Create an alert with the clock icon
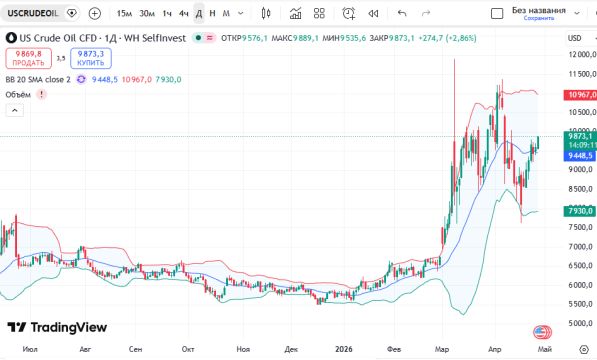The image size is (597, 360). (x=348, y=13)
